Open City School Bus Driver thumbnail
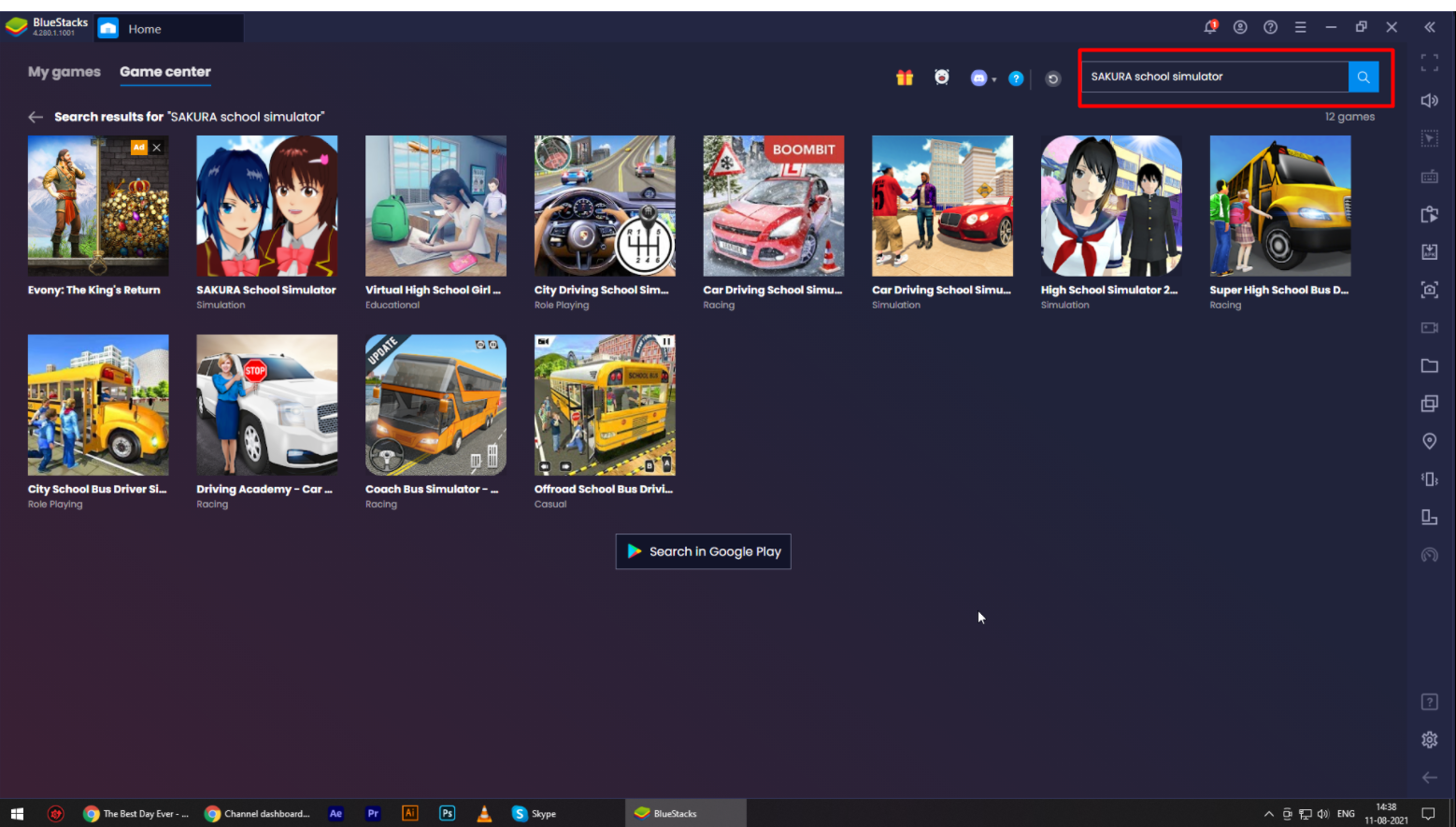The height and width of the screenshot is (827, 1456). tap(98, 405)
